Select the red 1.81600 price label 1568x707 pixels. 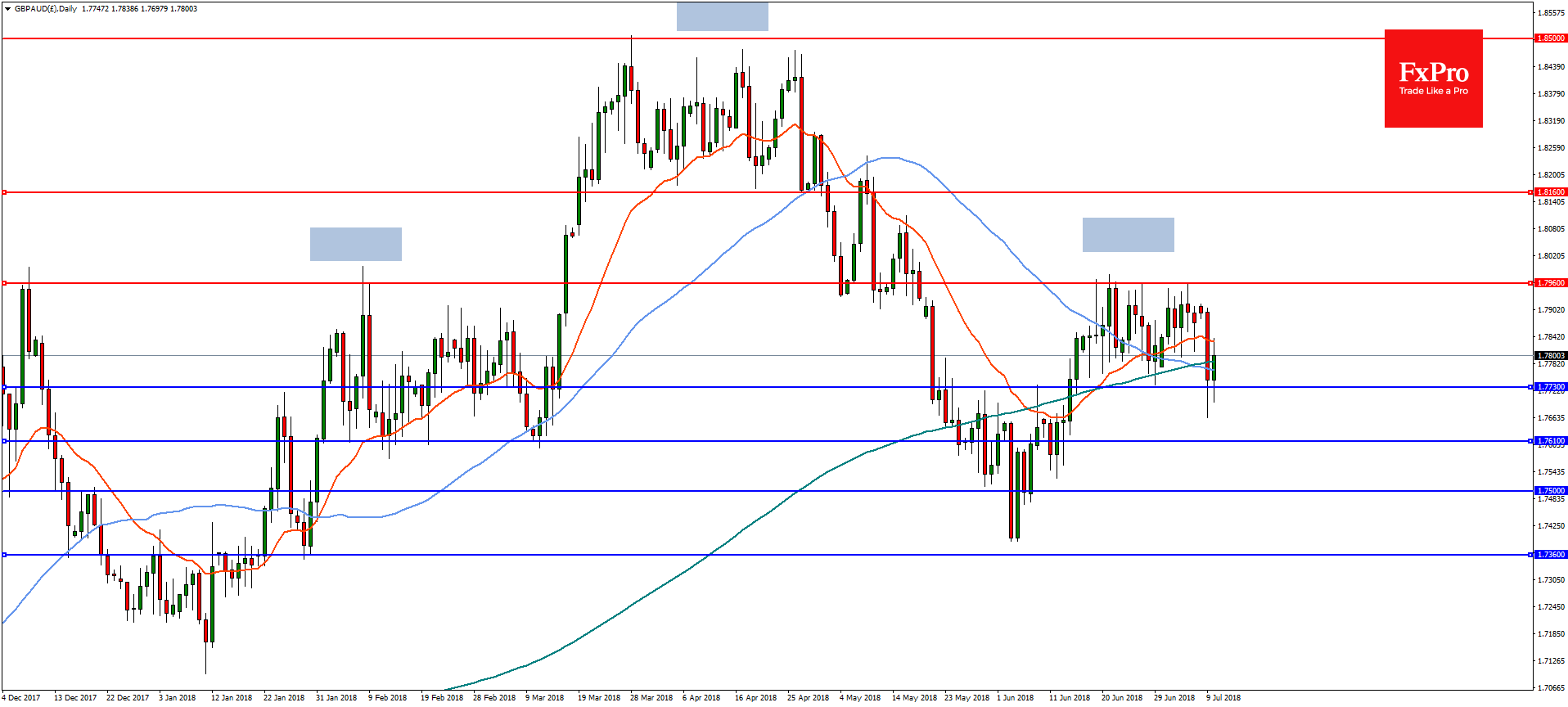(1550, 192)
